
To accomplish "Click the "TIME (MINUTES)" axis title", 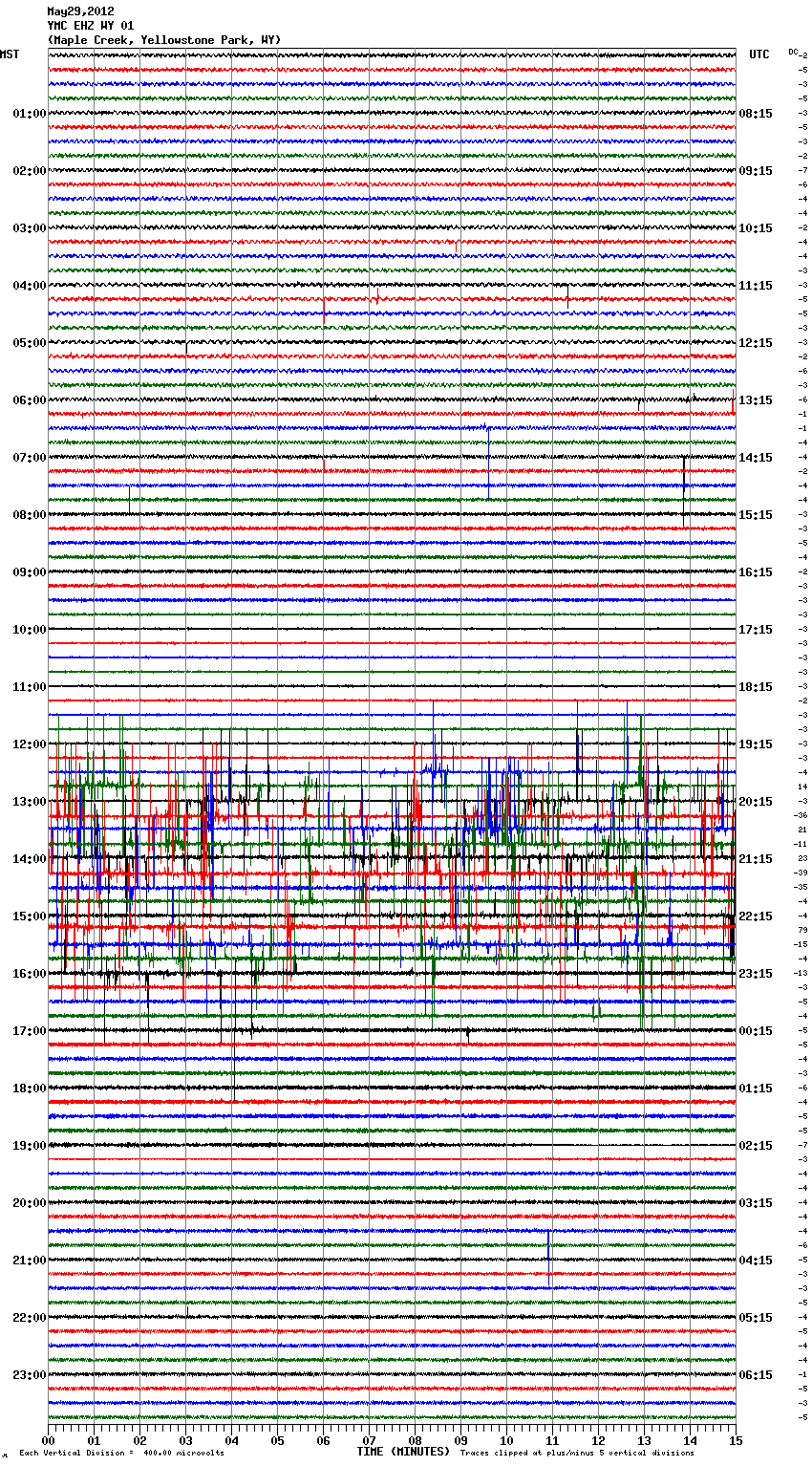I will coord(403,1452).
